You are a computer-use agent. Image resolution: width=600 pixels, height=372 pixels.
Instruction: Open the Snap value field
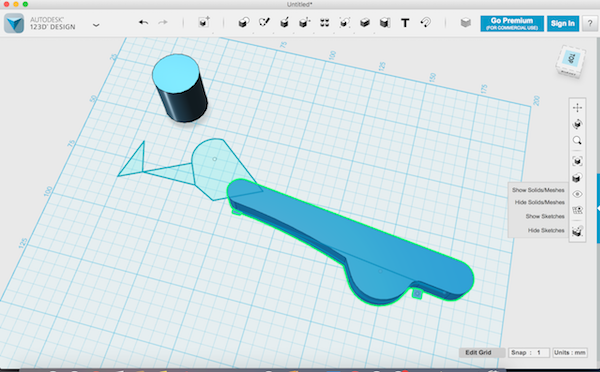(529, 352)
